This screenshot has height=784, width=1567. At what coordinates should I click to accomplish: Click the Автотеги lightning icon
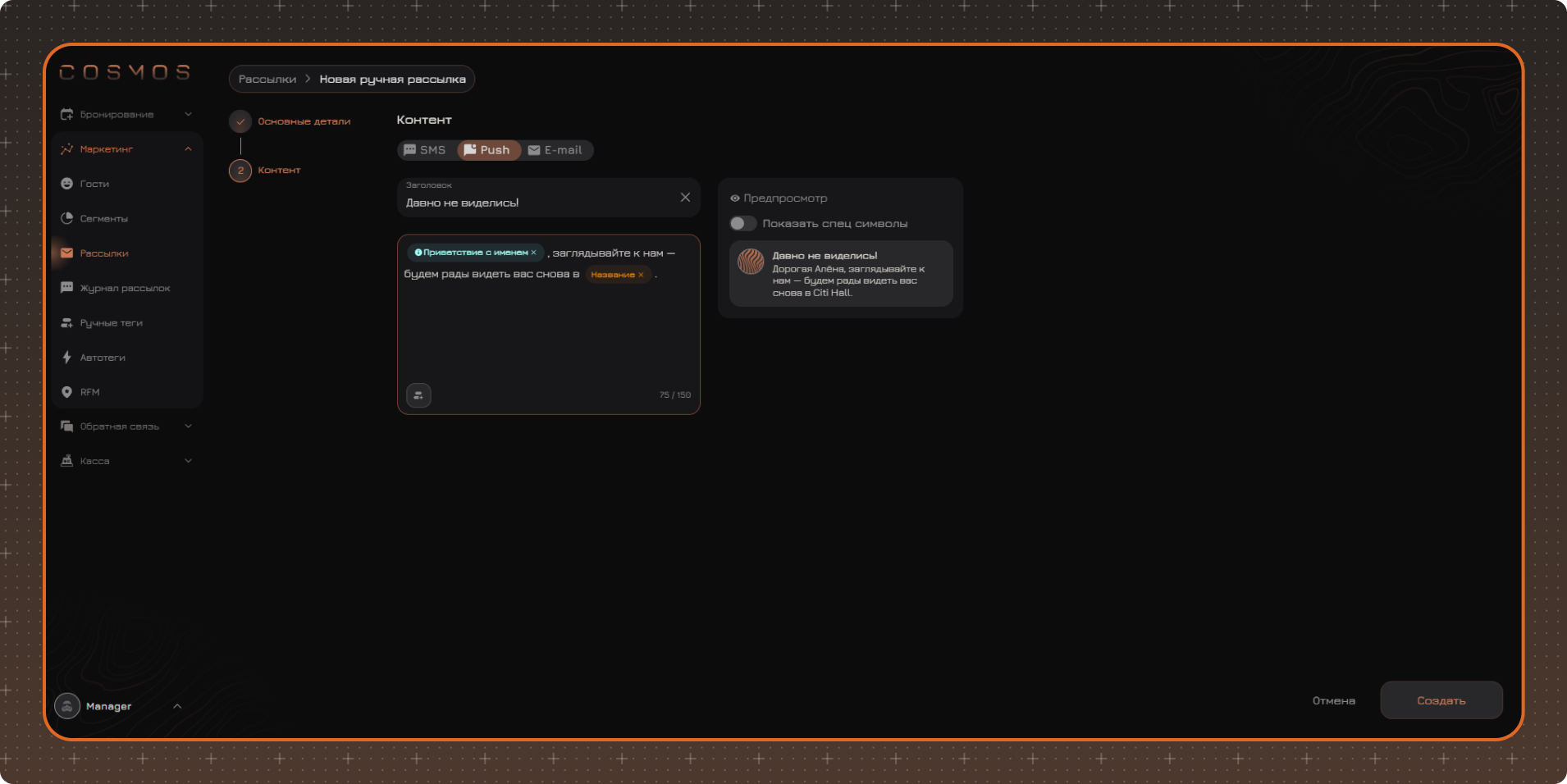point(66,358)
